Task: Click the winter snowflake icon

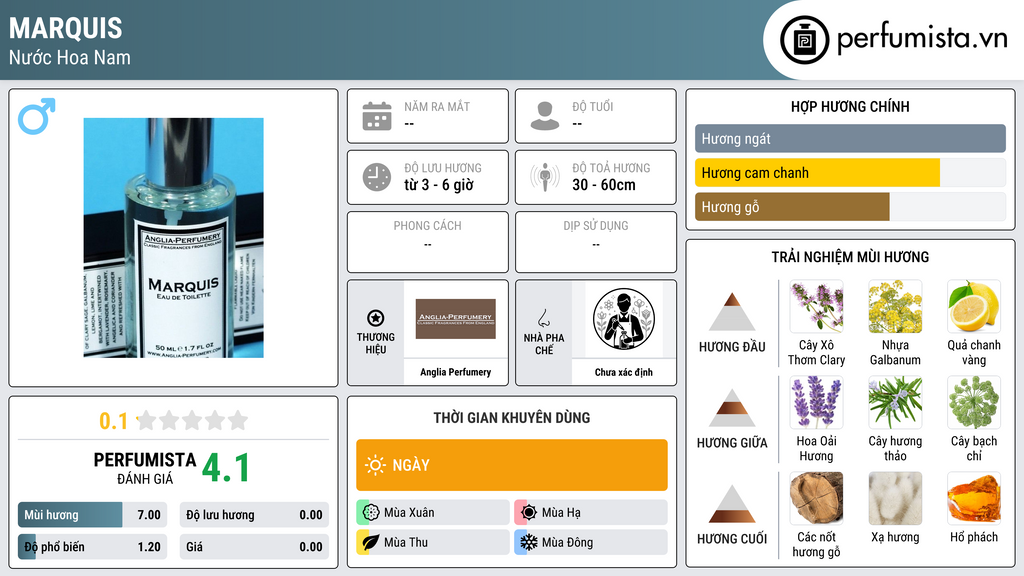Action: click(528, 543)
